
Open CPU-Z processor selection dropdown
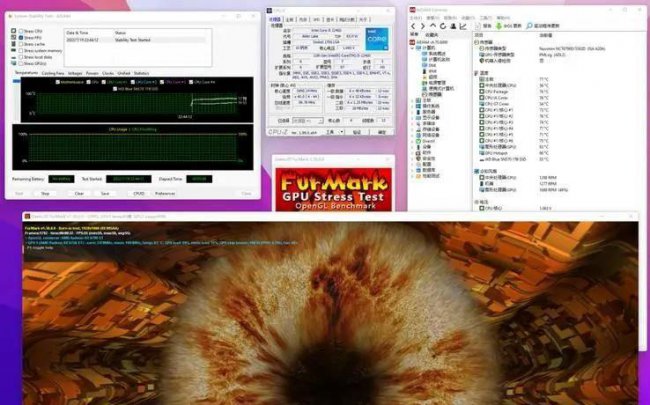pos(307,121)
